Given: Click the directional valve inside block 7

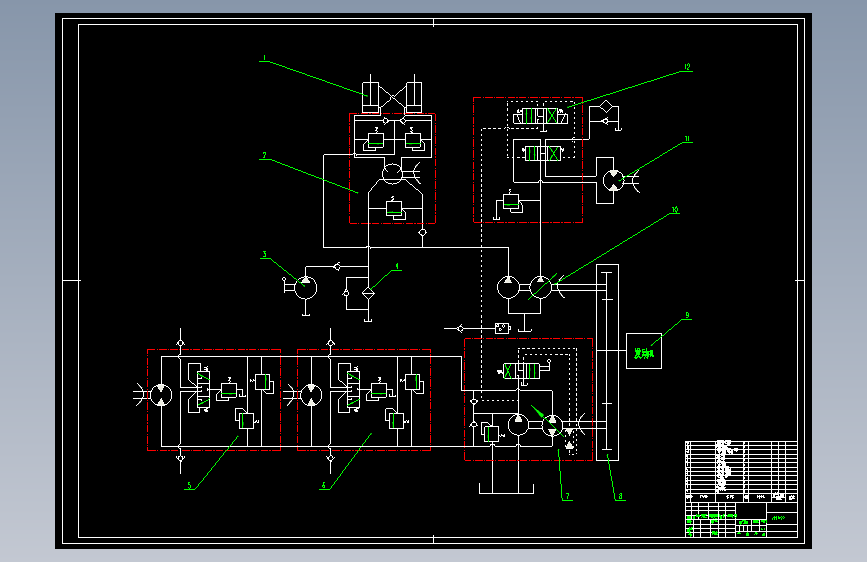Looking at the screenshot, I should (523, 371).
